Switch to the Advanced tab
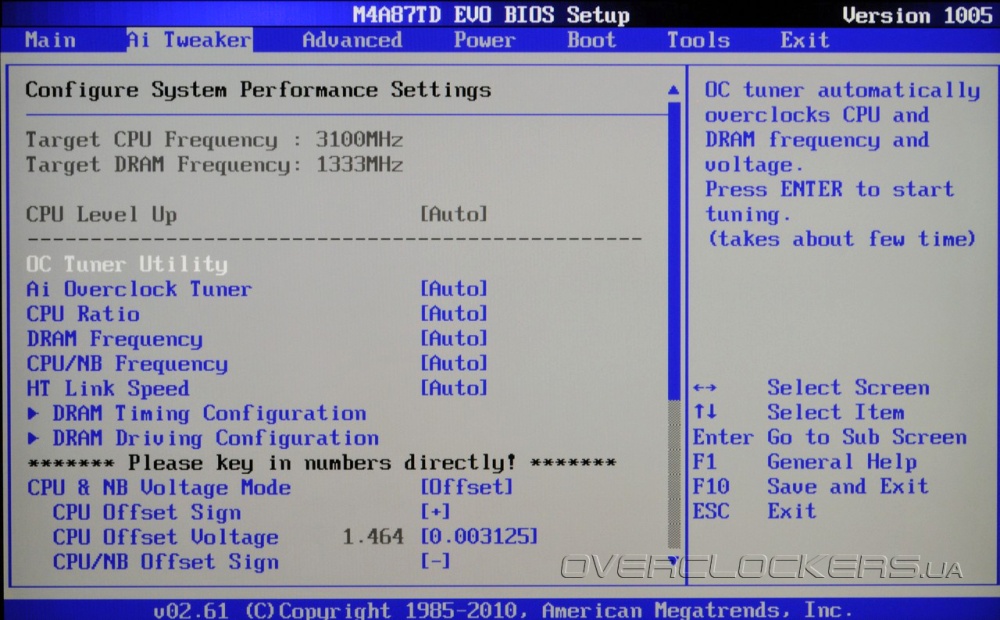1000x620 pixels. click(352, 40)
